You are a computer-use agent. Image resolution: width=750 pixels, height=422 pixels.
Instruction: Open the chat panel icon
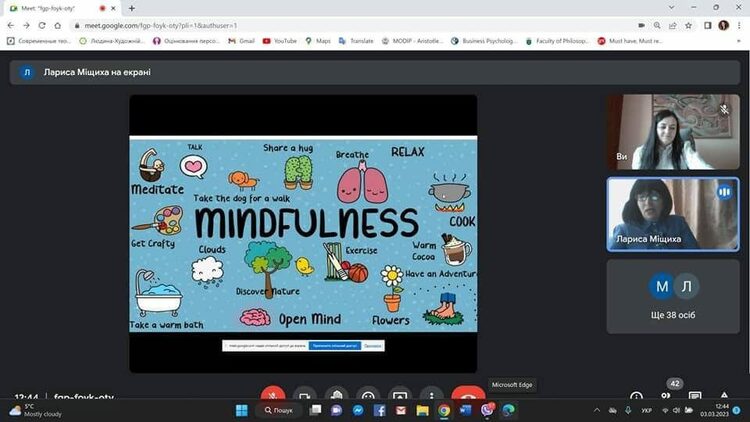tap(695, 397)
